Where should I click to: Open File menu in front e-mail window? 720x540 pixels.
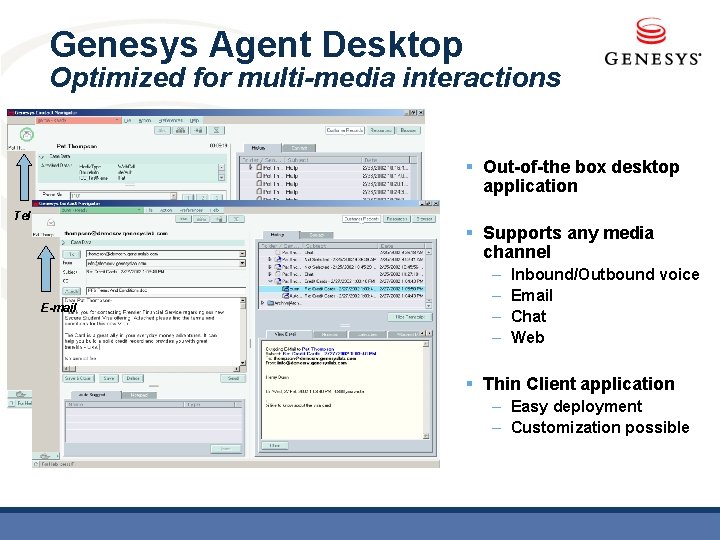pyautogui.click(x=151, y=210)
